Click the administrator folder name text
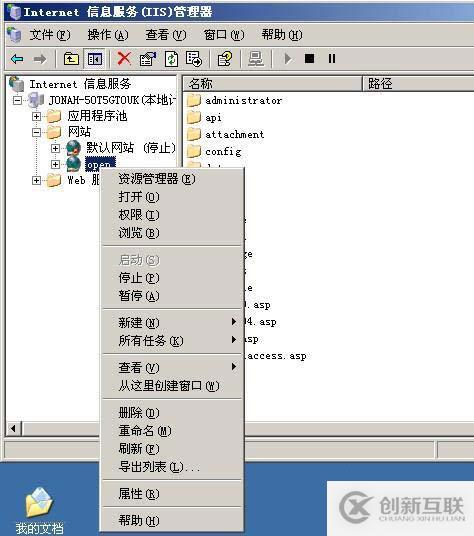This screenshot has height=536, width=474. (x=243, y=100)
